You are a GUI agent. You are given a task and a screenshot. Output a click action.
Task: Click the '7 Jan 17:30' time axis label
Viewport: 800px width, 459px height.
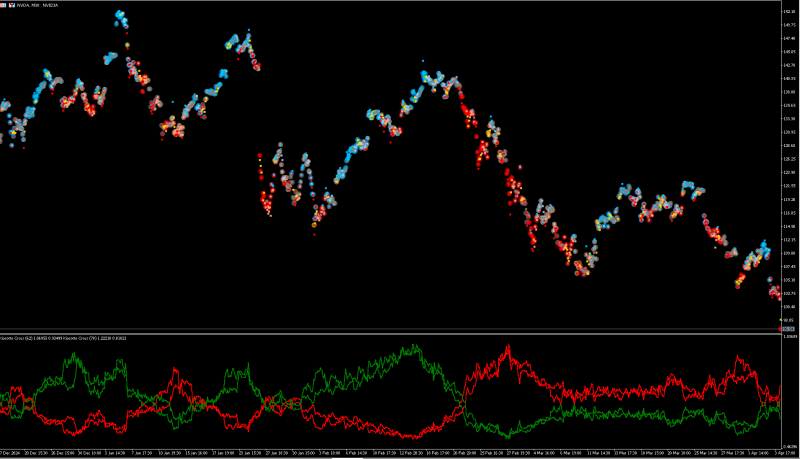click(x=142, y=453)
